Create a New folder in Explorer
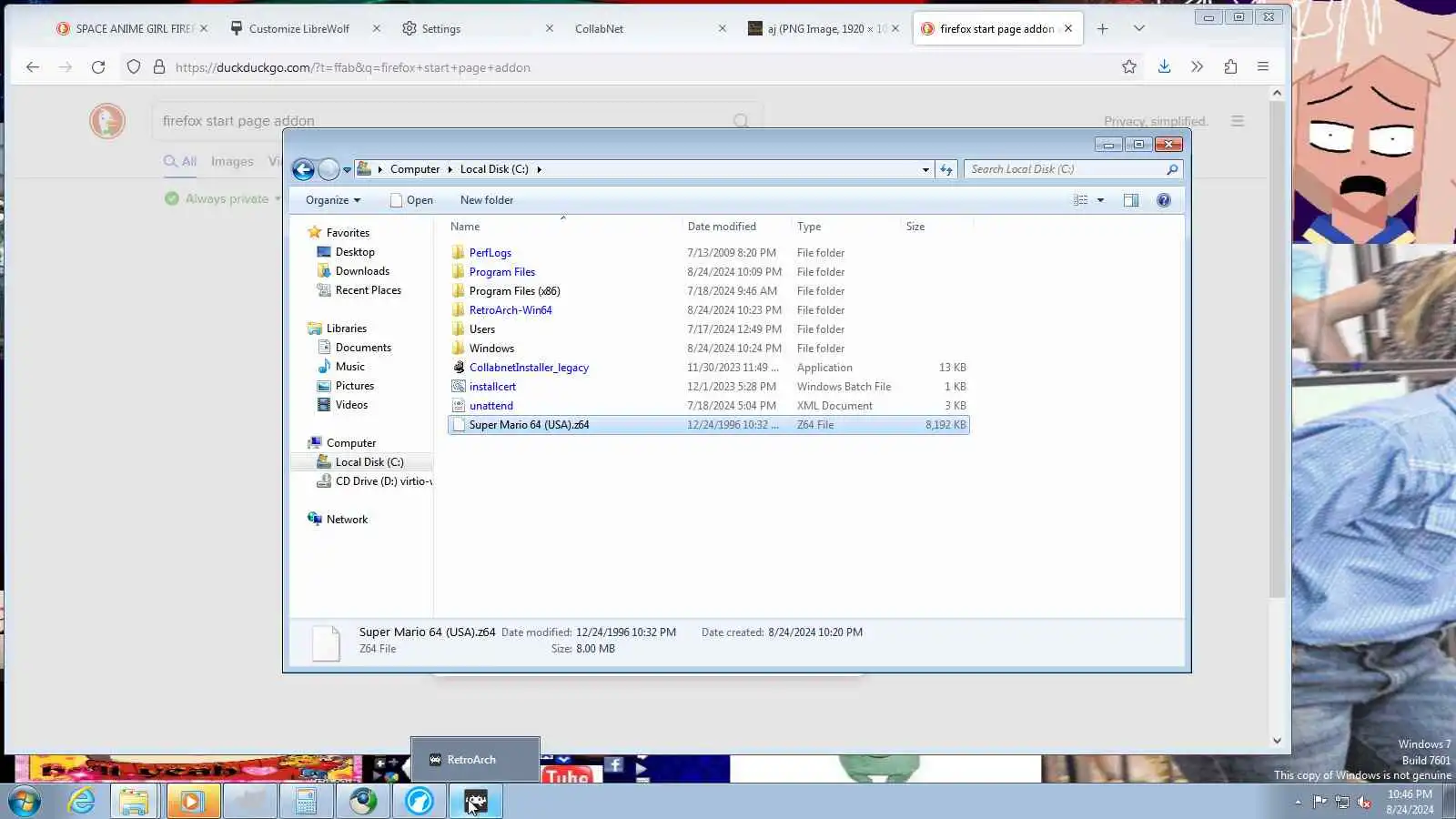 coord(487,200)
